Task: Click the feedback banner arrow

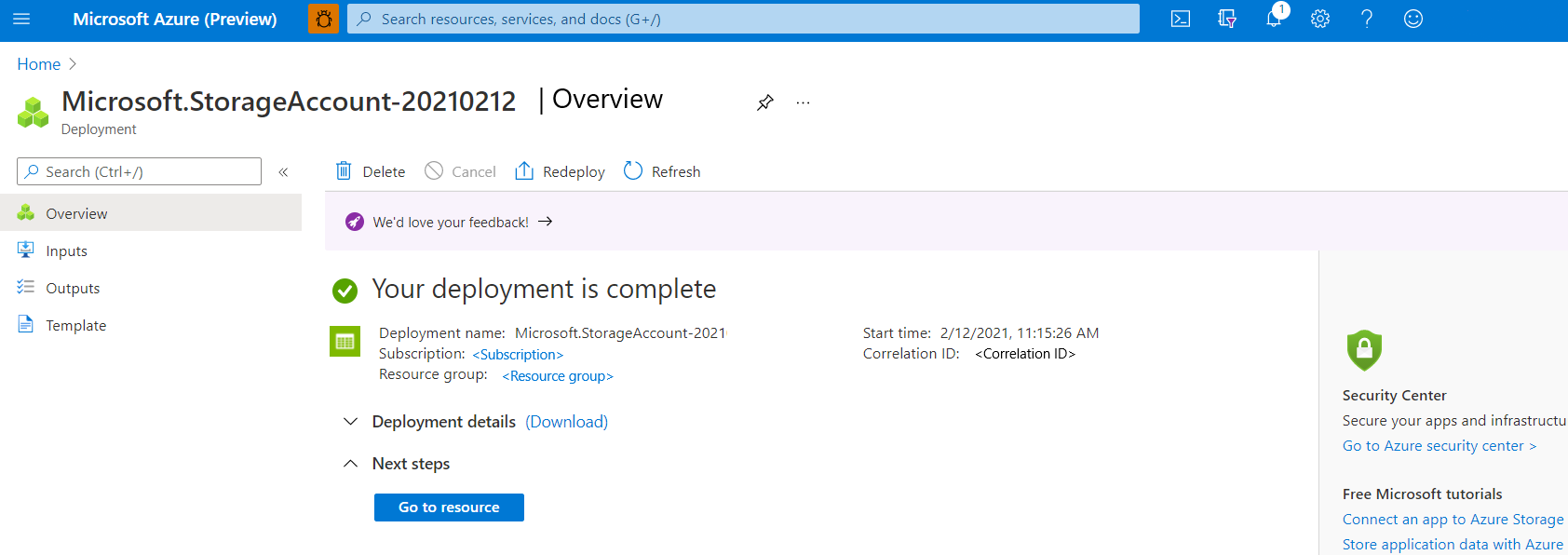Action: [546, 222]
